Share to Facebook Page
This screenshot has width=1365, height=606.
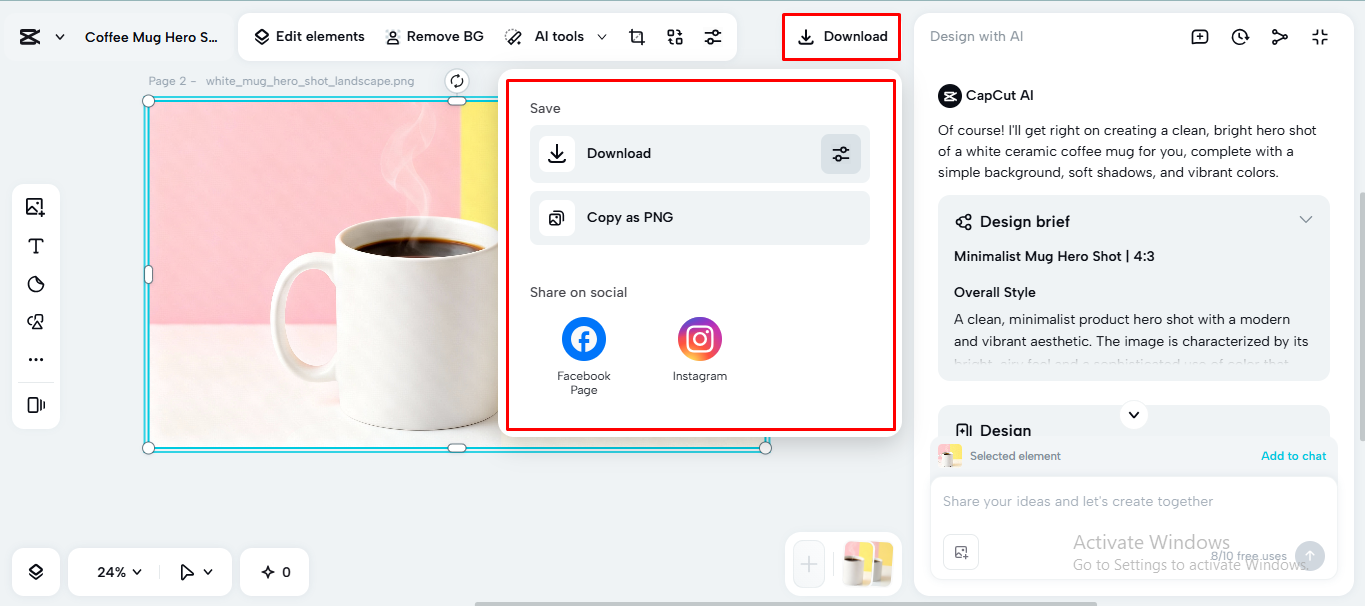pos(584,355)
